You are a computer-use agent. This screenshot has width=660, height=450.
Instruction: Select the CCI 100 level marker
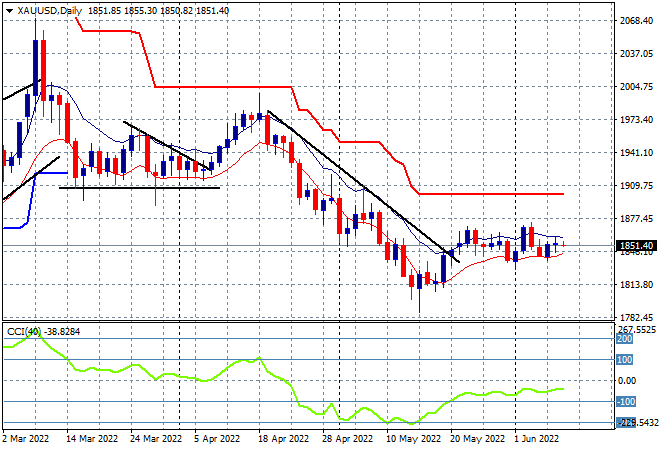click(x=625, y=359)
